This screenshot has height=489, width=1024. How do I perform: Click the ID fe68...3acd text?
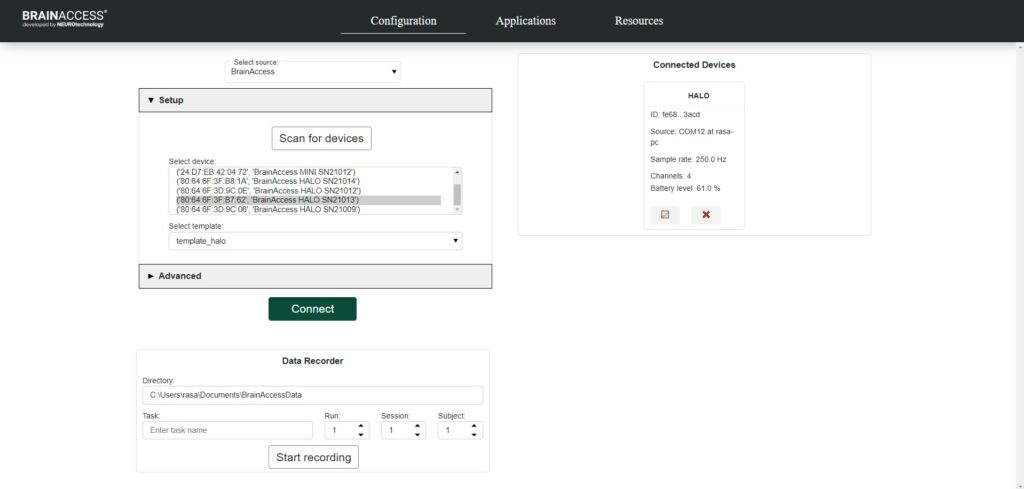pos(675,115)
